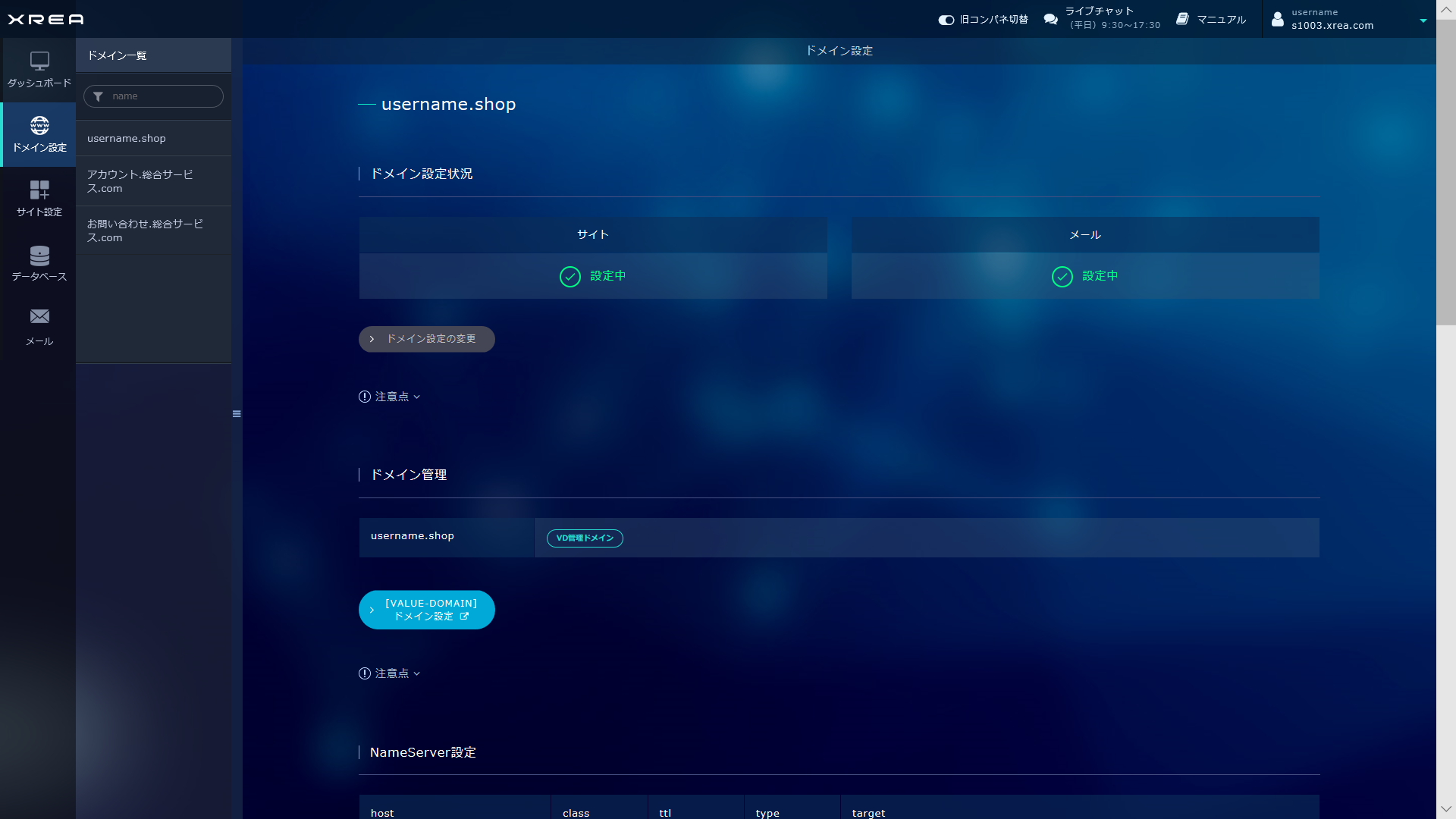
Task: Select the ドメイン設定 globe icon
Action: 39,125
